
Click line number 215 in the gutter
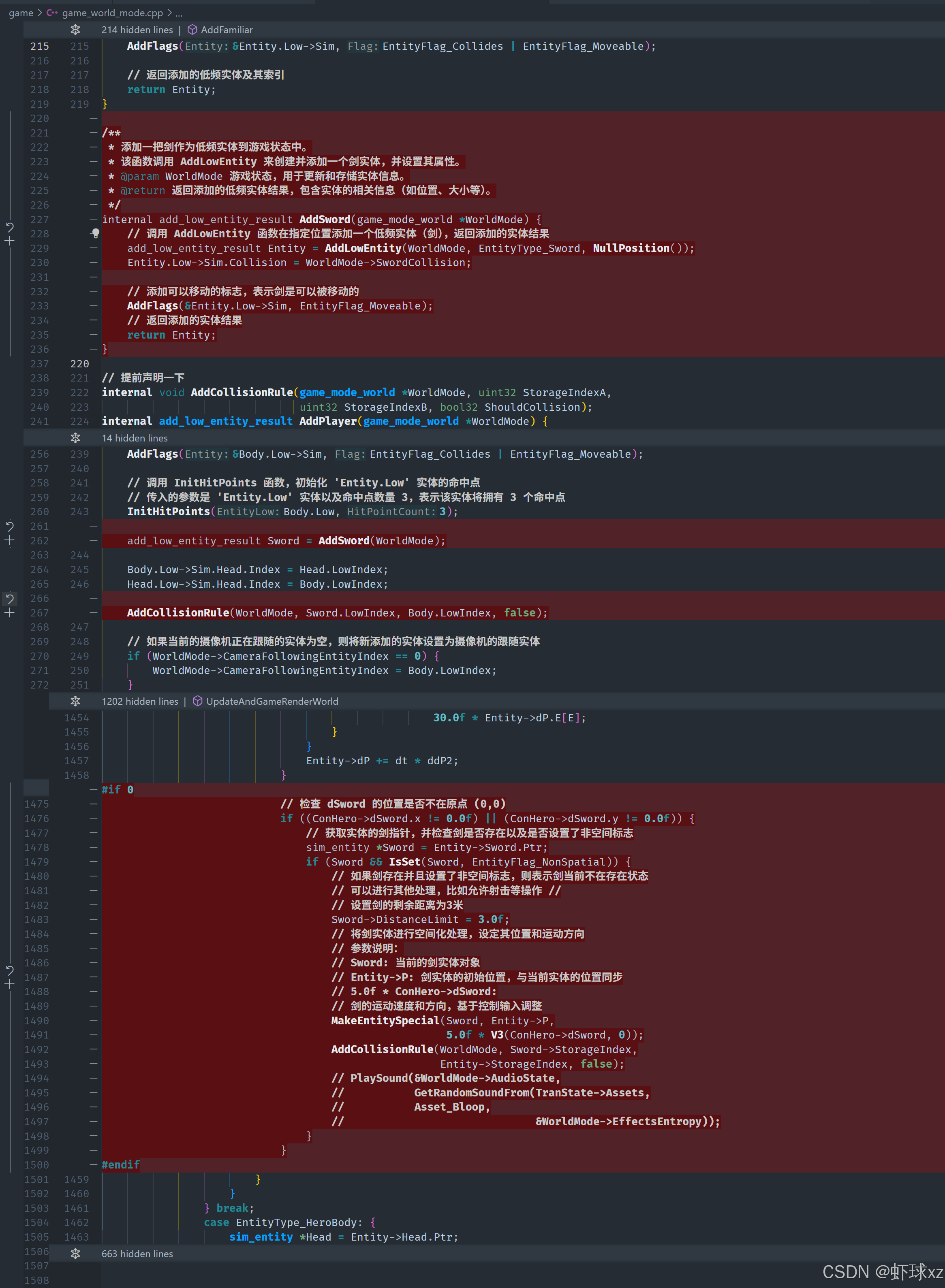[39, 46]
